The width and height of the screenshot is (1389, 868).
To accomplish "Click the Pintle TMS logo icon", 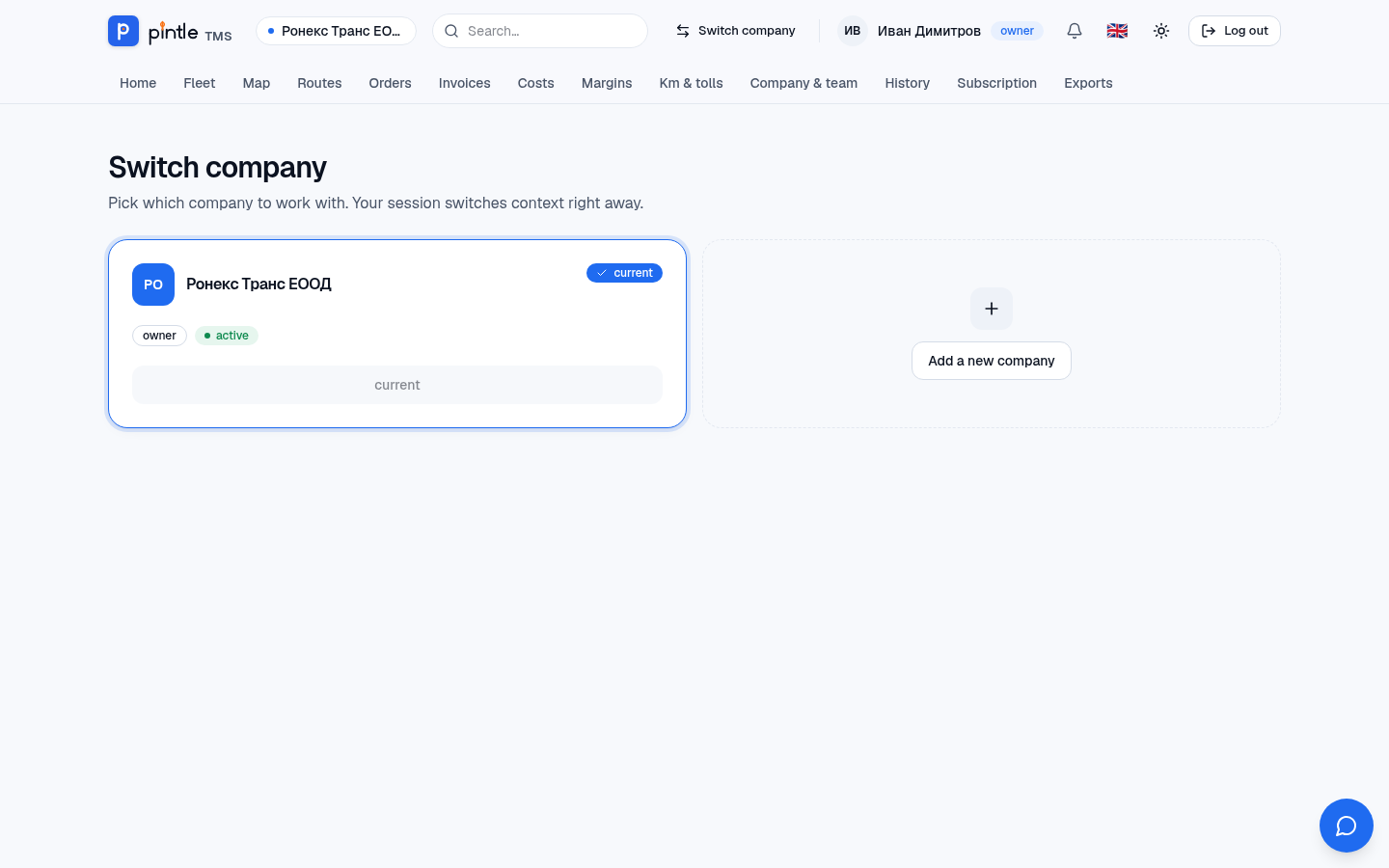I will pos(123,31).
